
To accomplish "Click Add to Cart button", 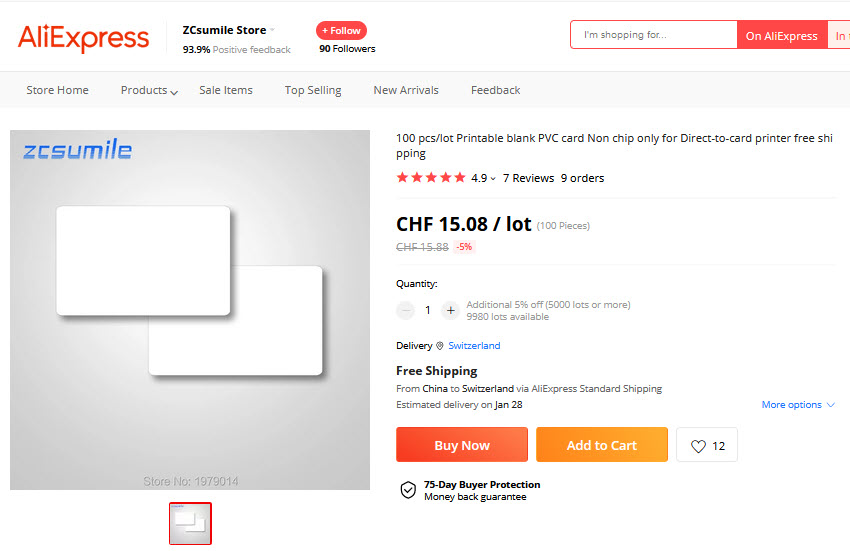I will pyautogui.click(x=601, y=445).
